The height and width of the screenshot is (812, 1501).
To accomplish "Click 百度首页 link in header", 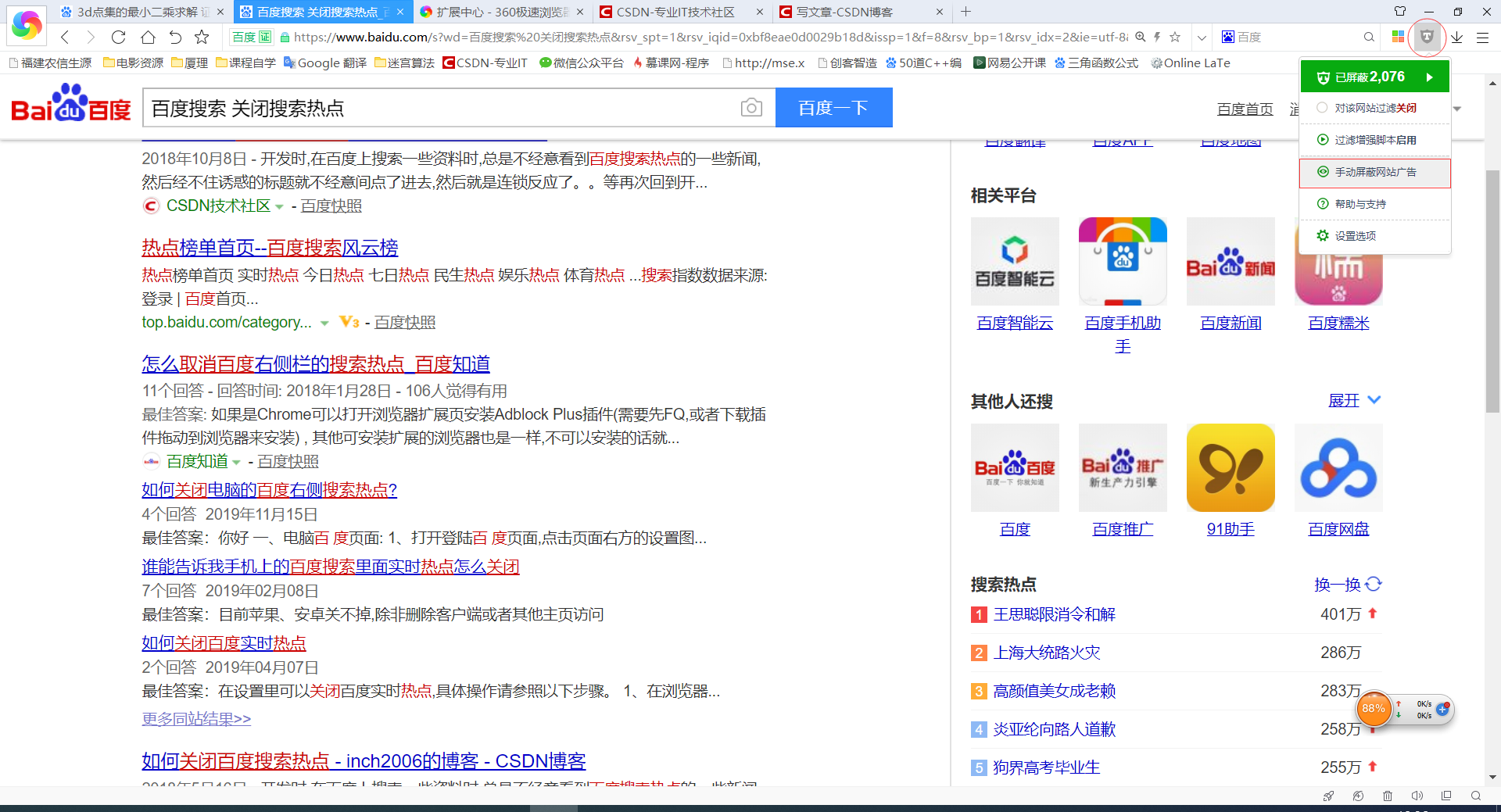I will pyautogui.click(x=1245, y=109).
